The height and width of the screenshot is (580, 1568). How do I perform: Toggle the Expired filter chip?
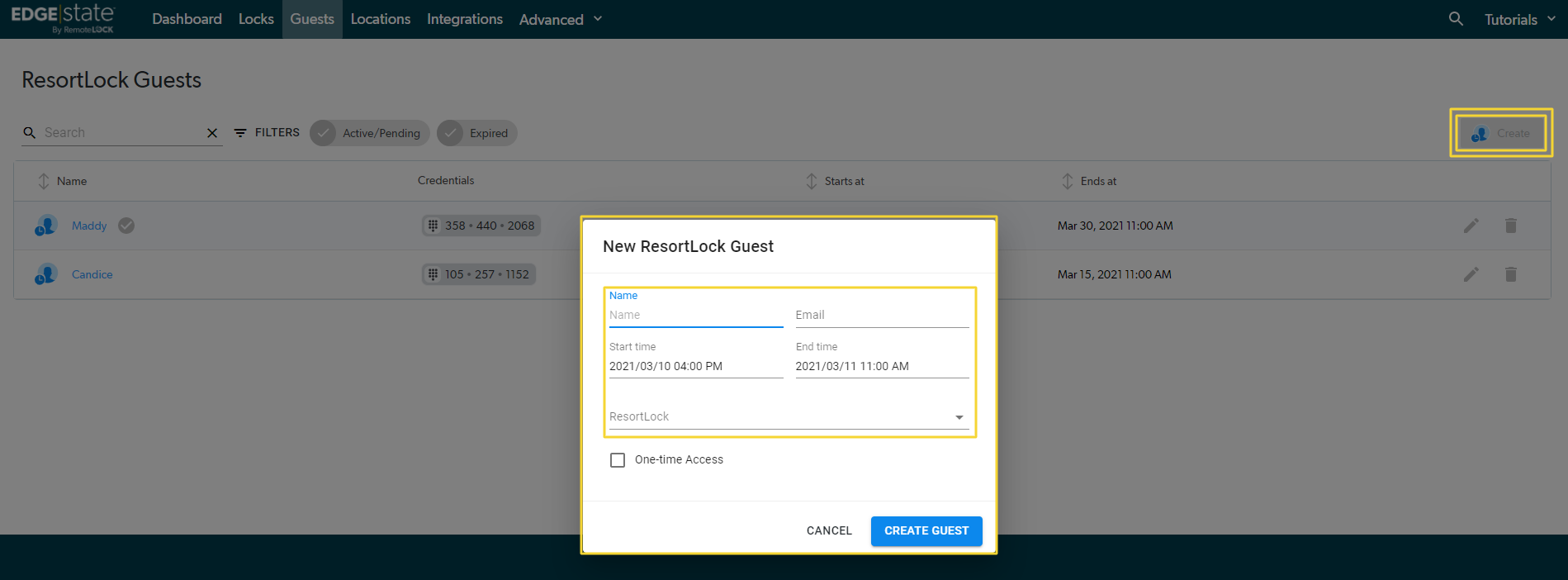click(476, 133)
